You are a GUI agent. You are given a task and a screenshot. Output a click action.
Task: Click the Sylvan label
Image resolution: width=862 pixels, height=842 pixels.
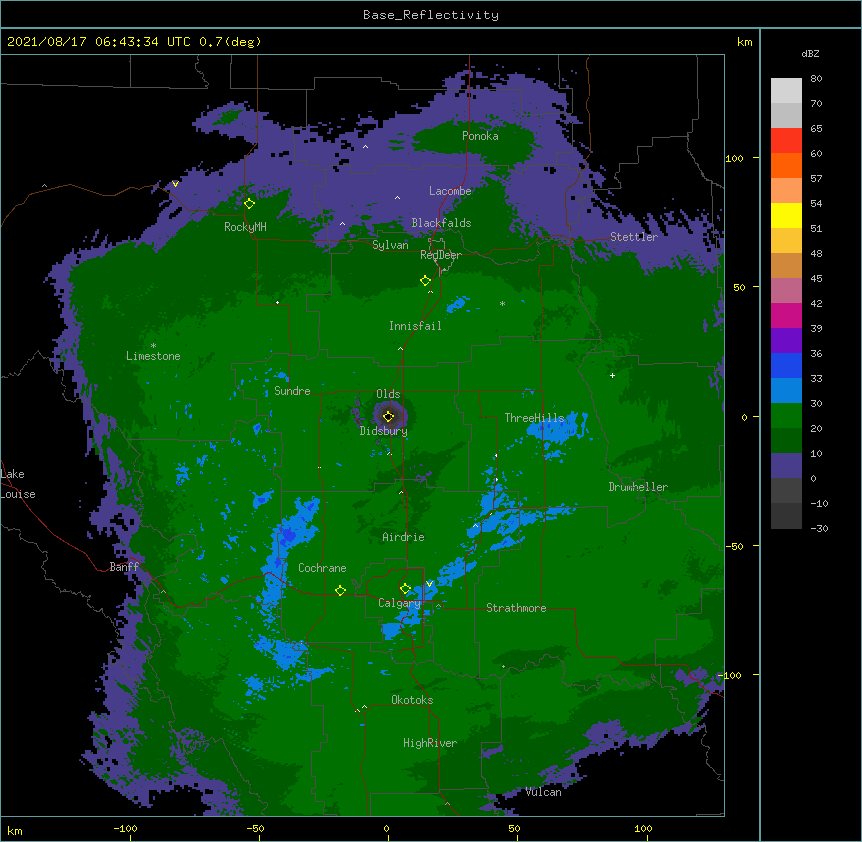(390, 245)
